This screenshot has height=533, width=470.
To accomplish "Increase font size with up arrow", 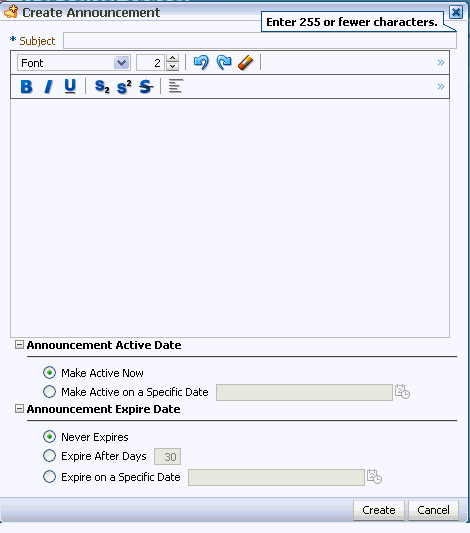I will click(173, 58).
